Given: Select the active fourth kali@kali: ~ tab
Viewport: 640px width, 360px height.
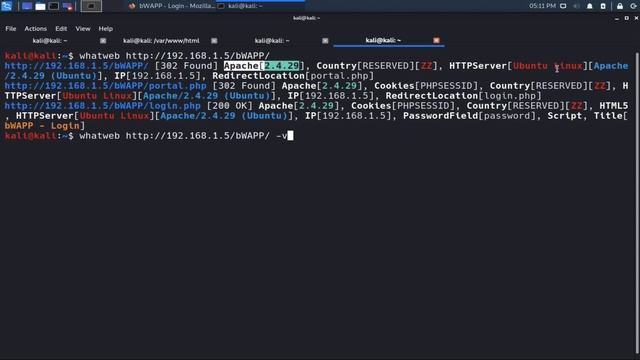Looking at the screenshot, I should [x=383, y=40].
